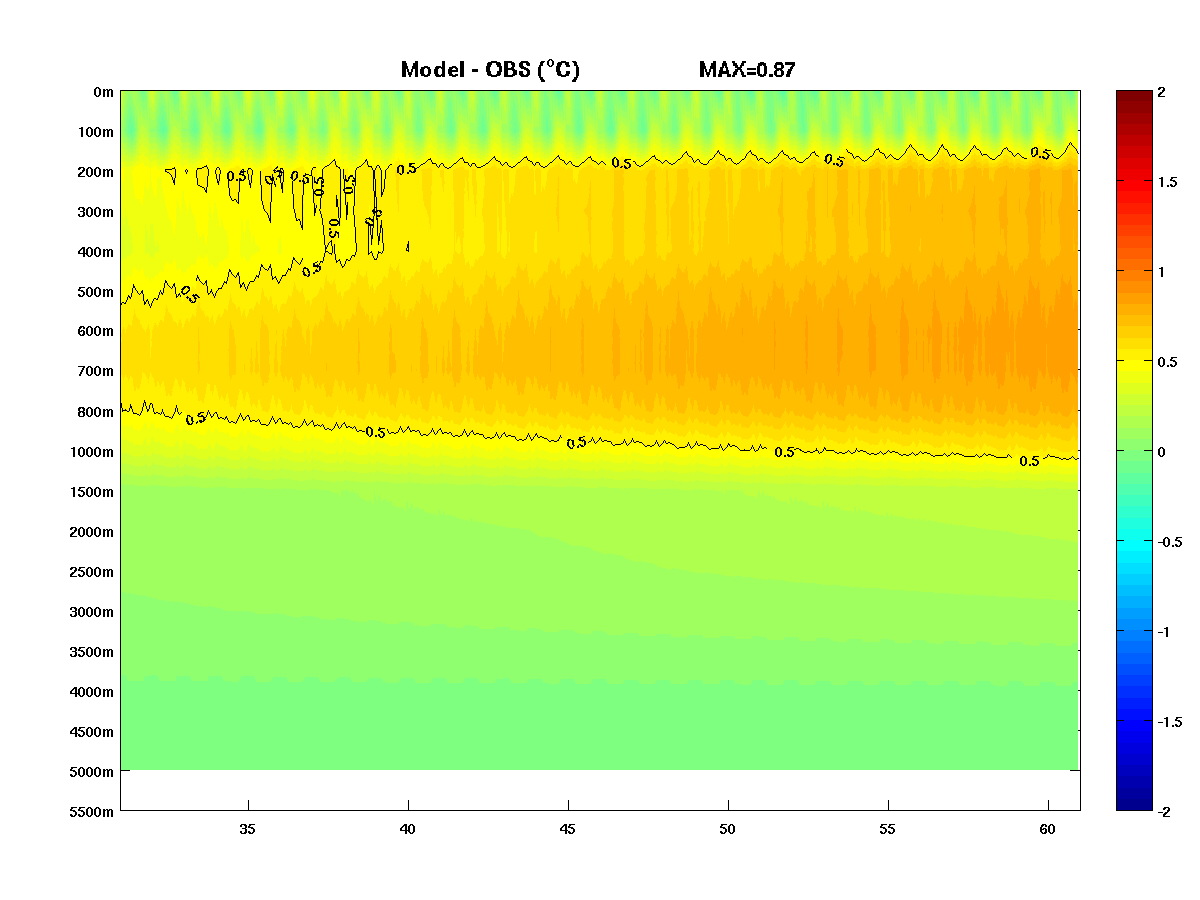The height and width of the screenshot is (900, 1200).
Task: Select the "5000m" depth axis label
Action: [92, 772]
